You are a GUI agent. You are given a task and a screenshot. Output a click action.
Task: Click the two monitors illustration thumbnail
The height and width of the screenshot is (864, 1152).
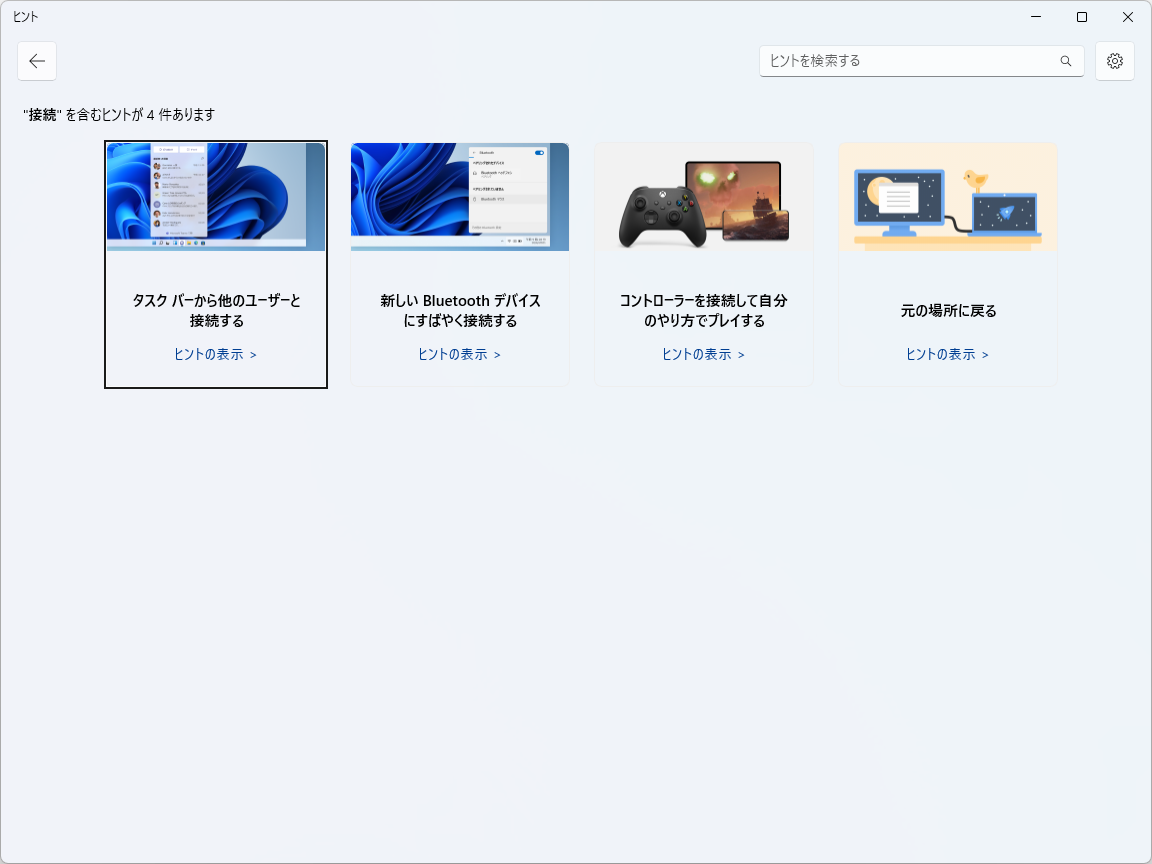(947, 196)
